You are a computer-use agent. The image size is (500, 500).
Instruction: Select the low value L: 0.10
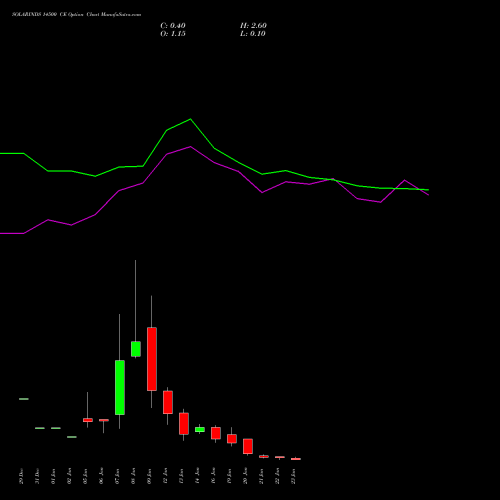tap(253, 34)
